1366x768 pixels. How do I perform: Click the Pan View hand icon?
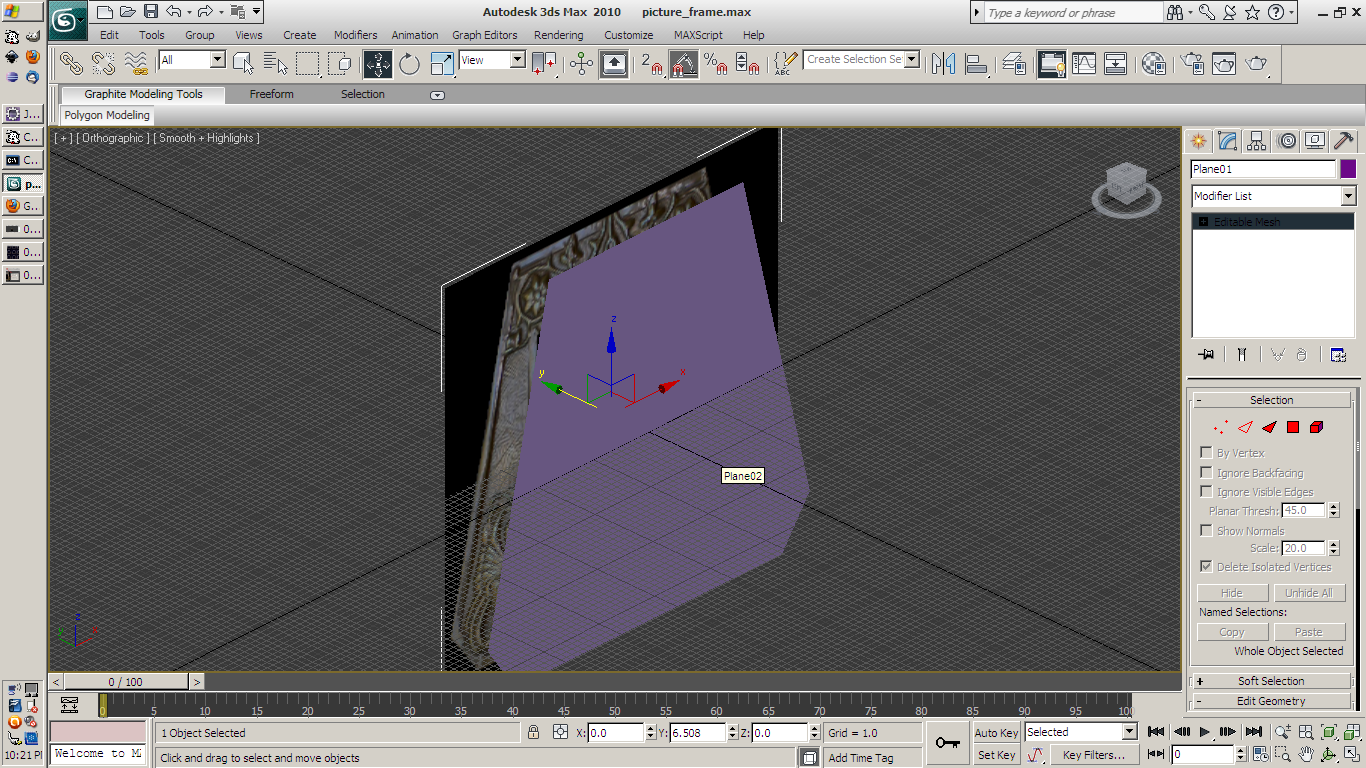(x=1307, y=754)
